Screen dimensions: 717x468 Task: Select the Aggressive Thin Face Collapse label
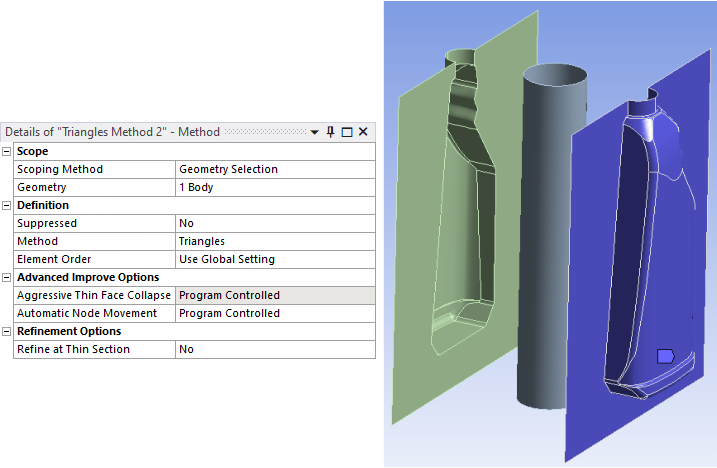pos(94,295)
